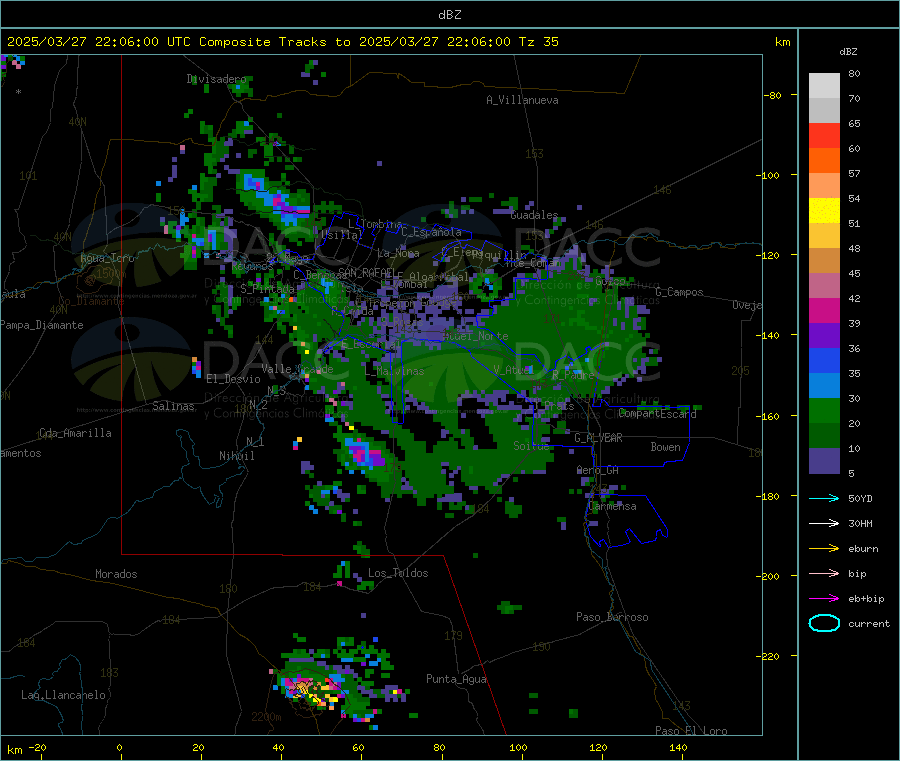900x761 pixels.
Task: Click the 'G_ALVEAR' map label
Action: coord(598,438)
